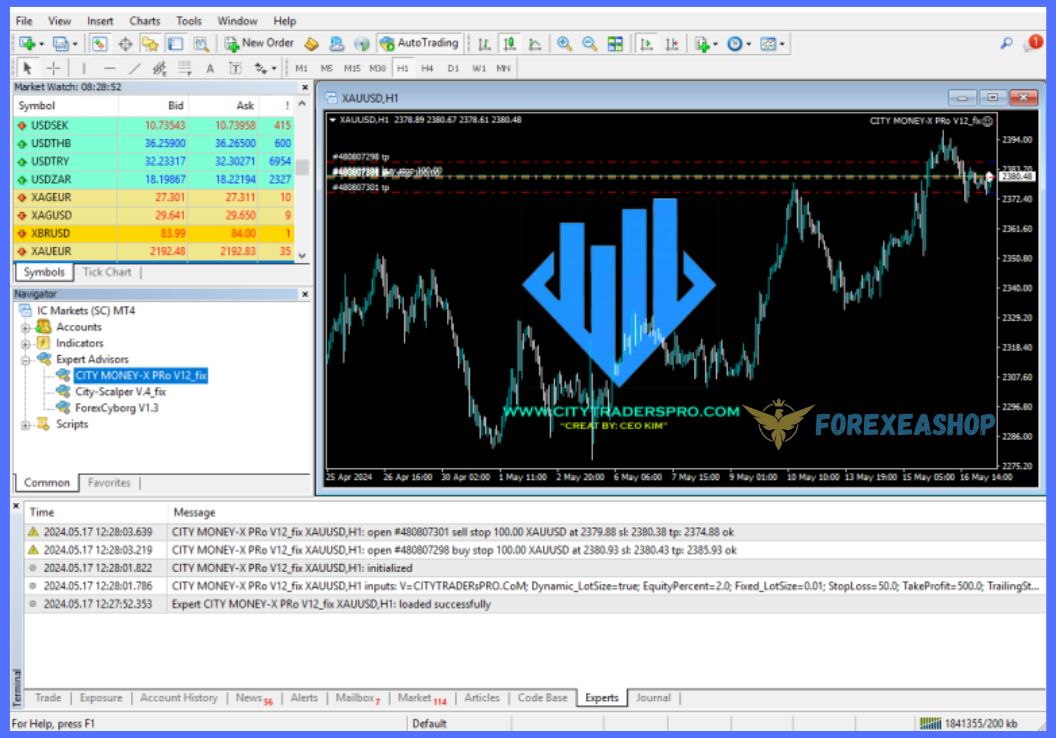Expand the Scripts tree node
Image resolution: width=1056 pixels, height=738 pixels.
[x=26, y=425]
